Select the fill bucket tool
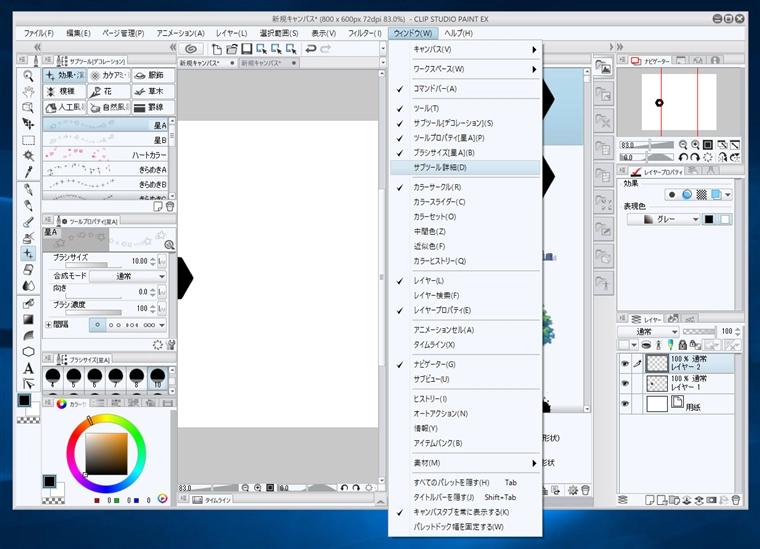Viewport: 760px width, 549px height. point(28,303)
